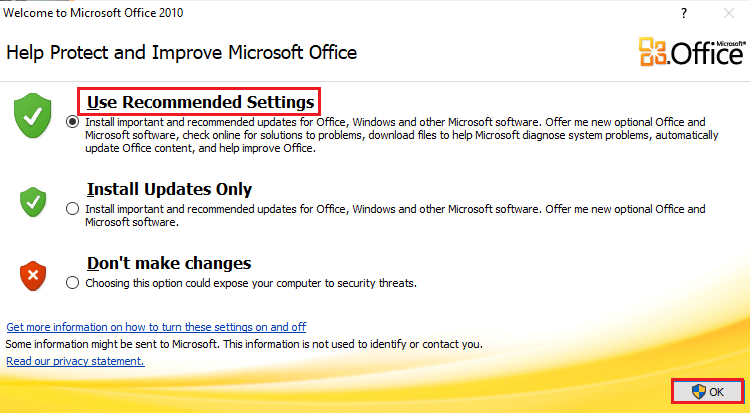
Task: Select the Use Recommended Settings radio button
Action: 71,122
